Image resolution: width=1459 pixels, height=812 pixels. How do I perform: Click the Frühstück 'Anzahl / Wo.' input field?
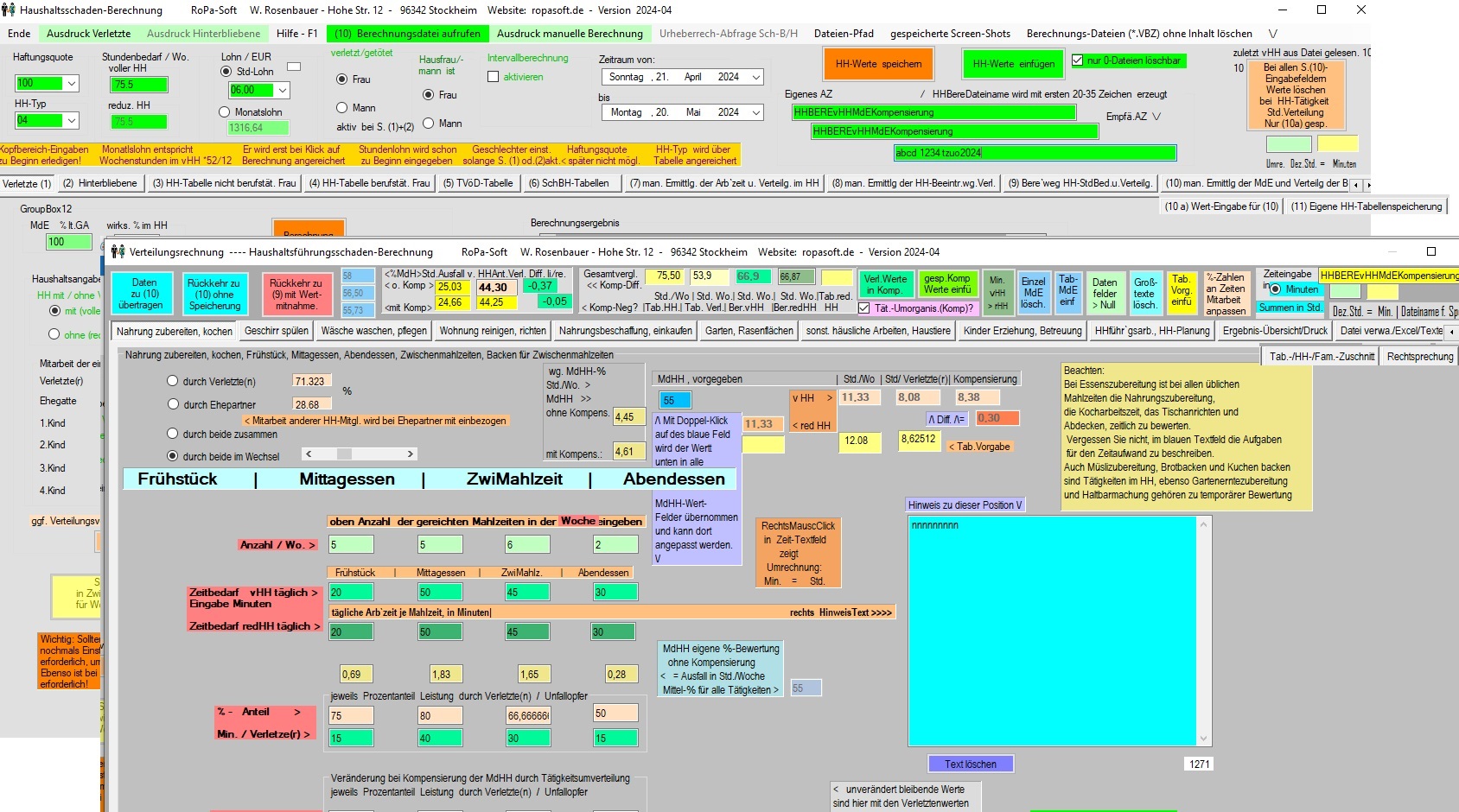(351, 545)
